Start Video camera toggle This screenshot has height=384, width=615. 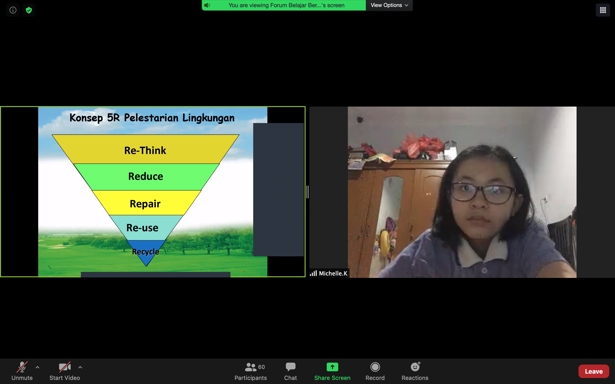pos(65,371)
